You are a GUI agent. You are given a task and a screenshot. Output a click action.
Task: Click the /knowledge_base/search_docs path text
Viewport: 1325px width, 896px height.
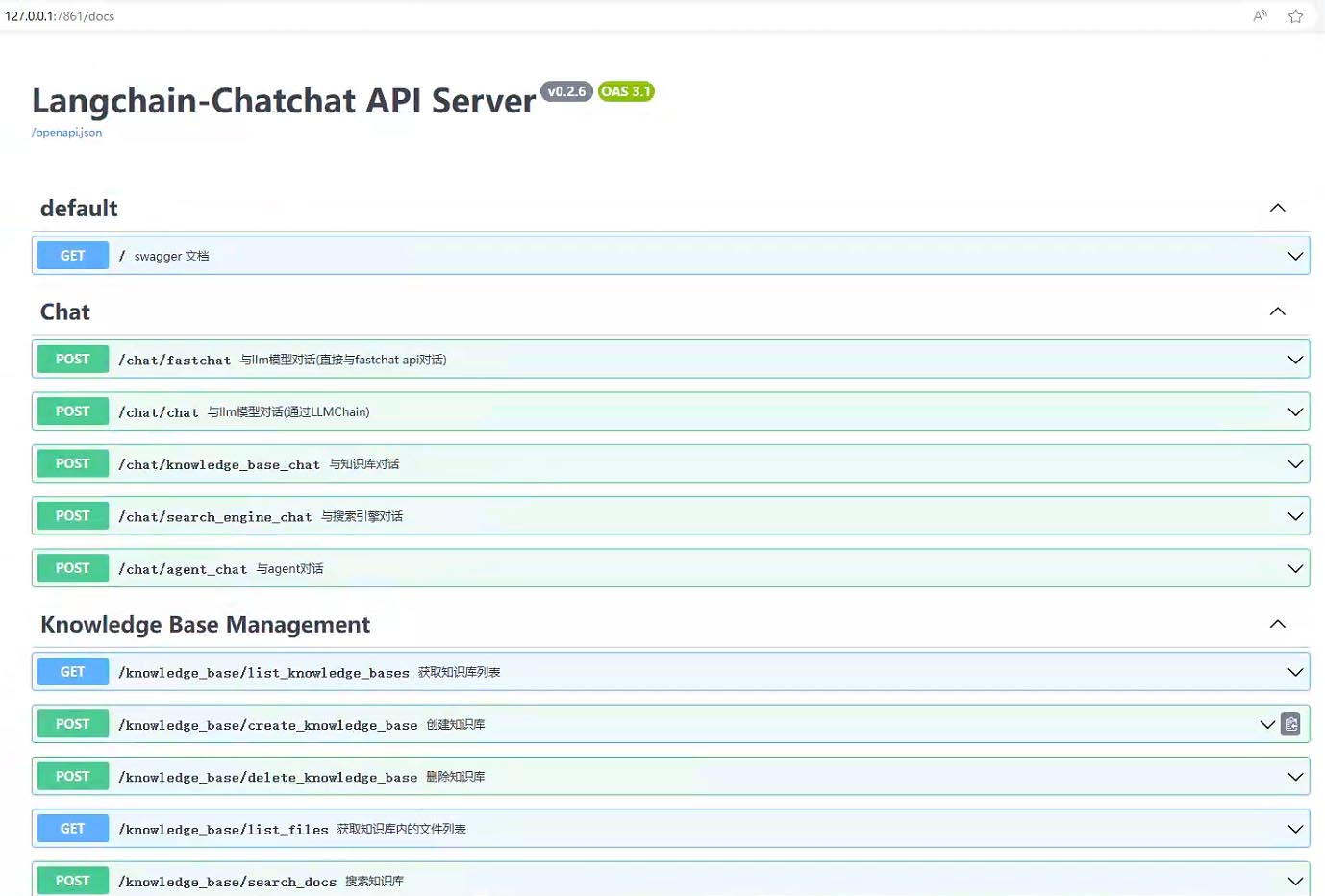(228, 882)
